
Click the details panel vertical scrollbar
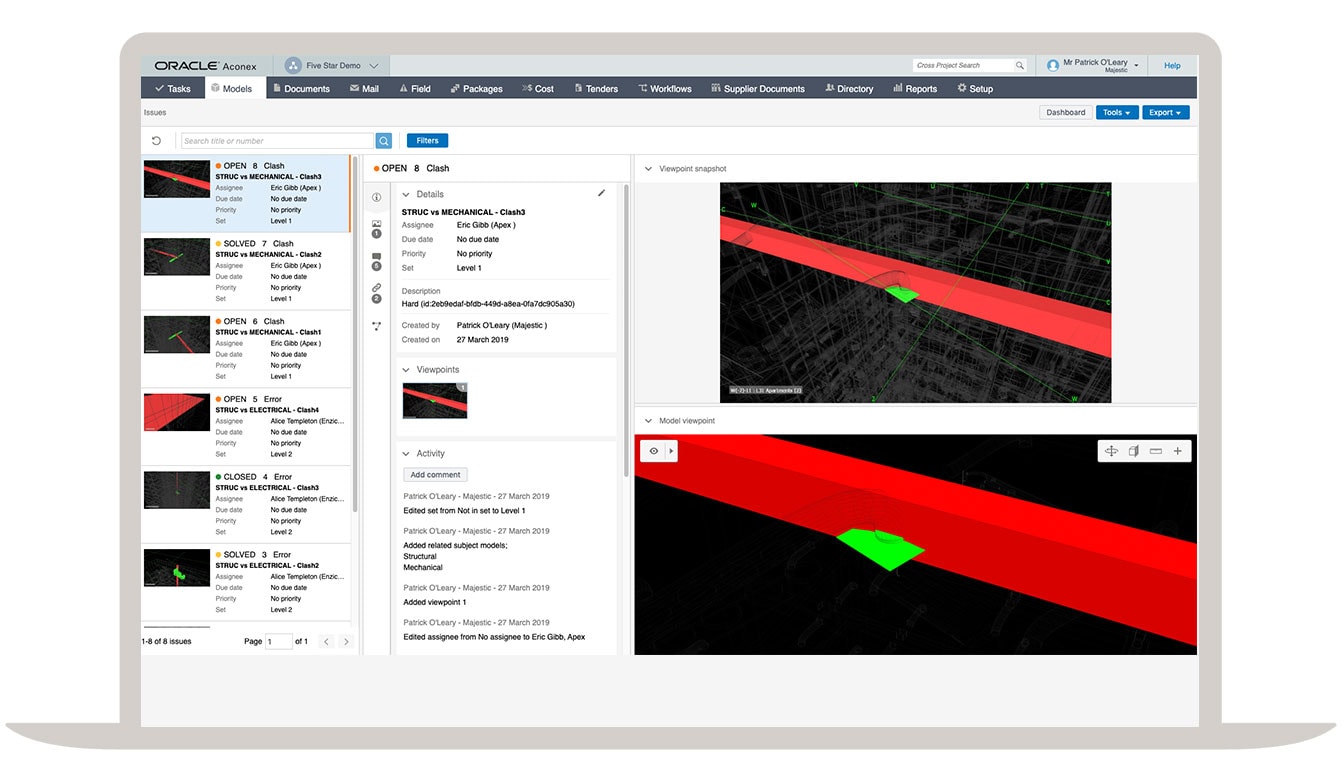point(627,330)
